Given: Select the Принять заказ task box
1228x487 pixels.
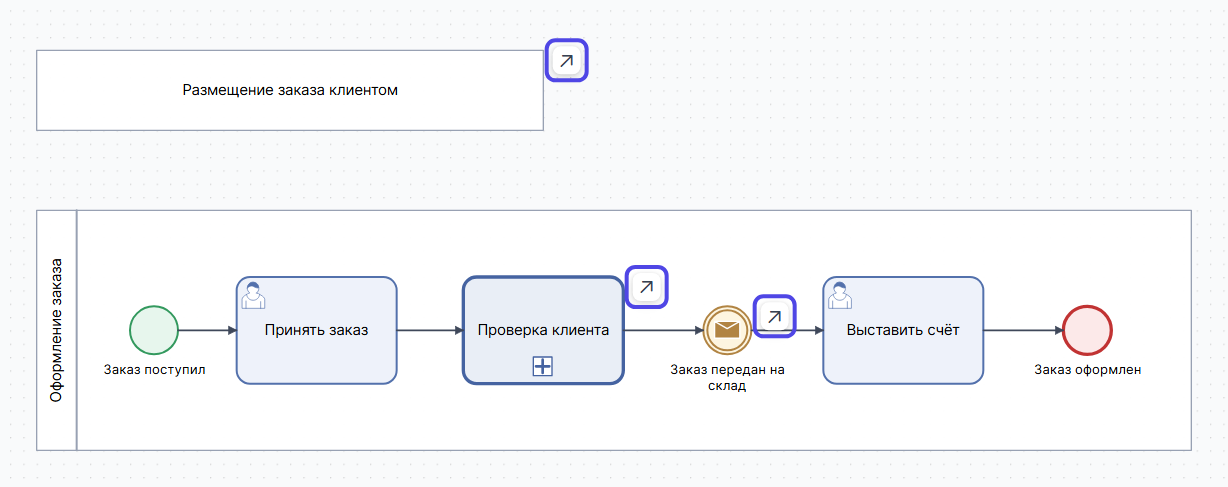Looking at the screenshot, I should (317, 330).
